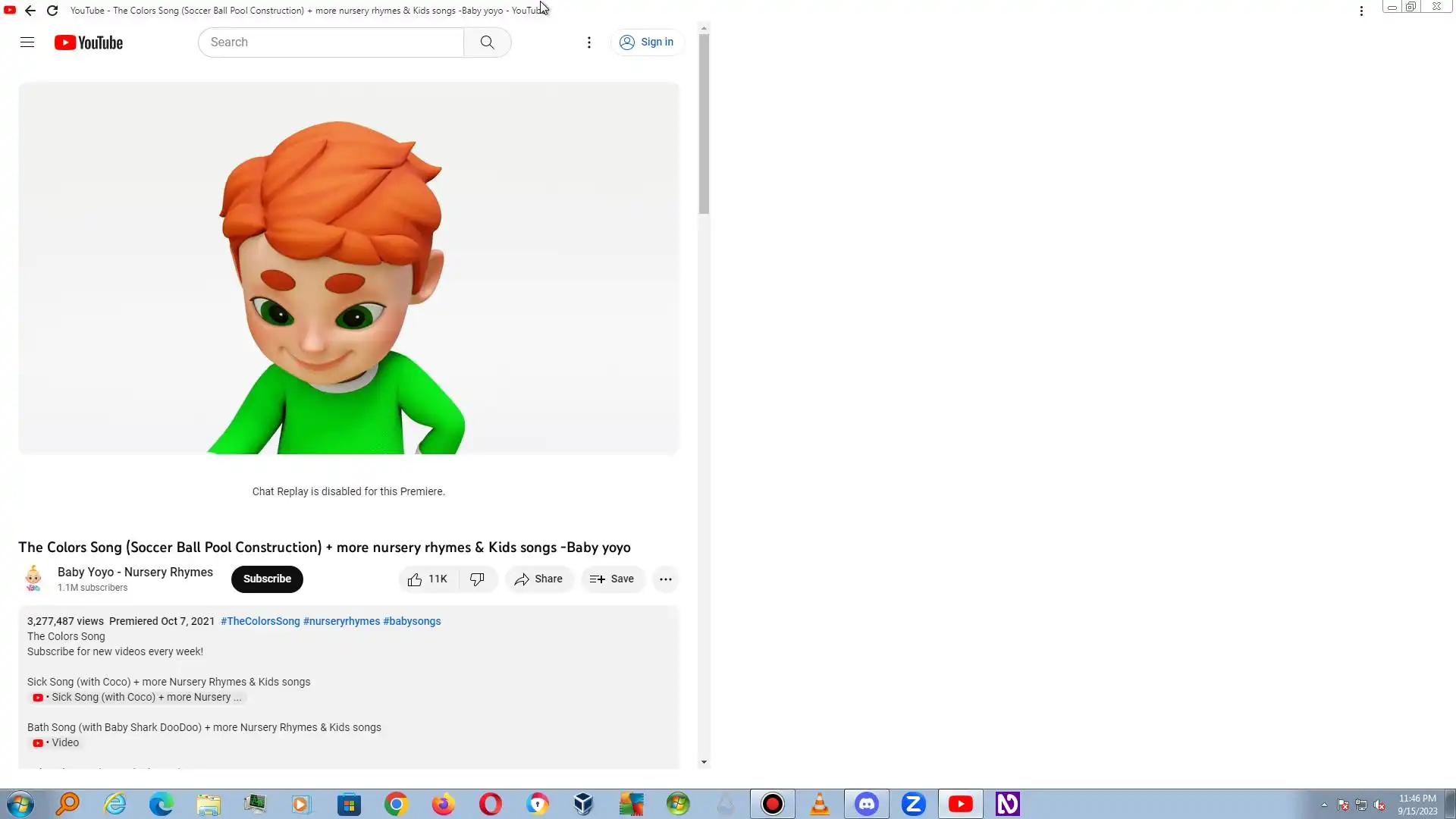Click the Share button
The image size is (1456, 819).
pos(538,579)
